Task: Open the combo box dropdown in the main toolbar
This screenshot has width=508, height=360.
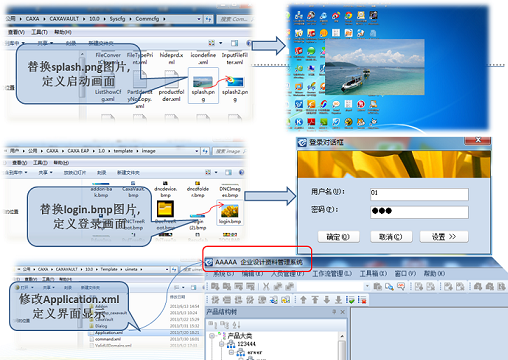Action: point(367,286)
